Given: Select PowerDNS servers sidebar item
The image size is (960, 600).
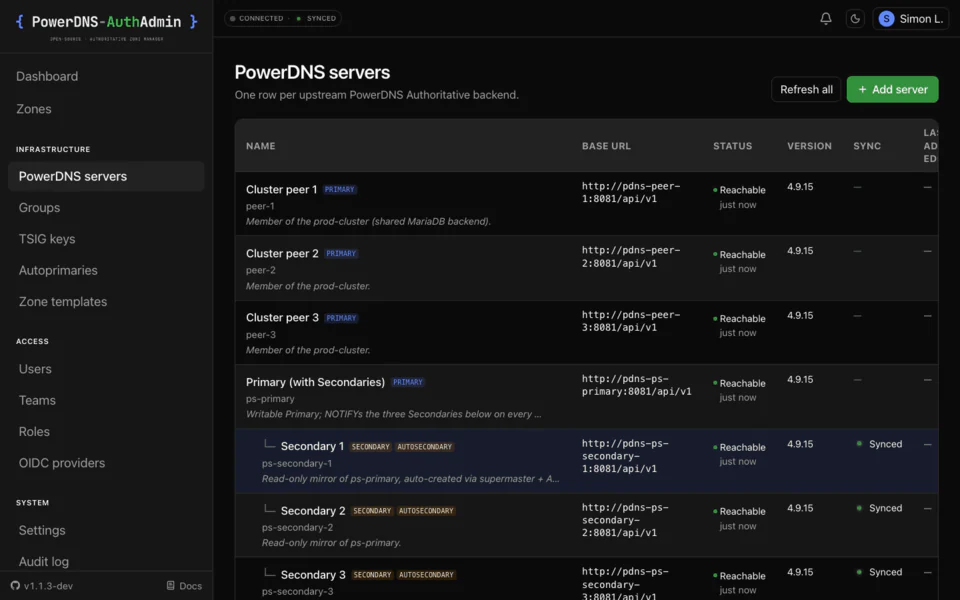Looking at the screenshot, I should 107,176.
